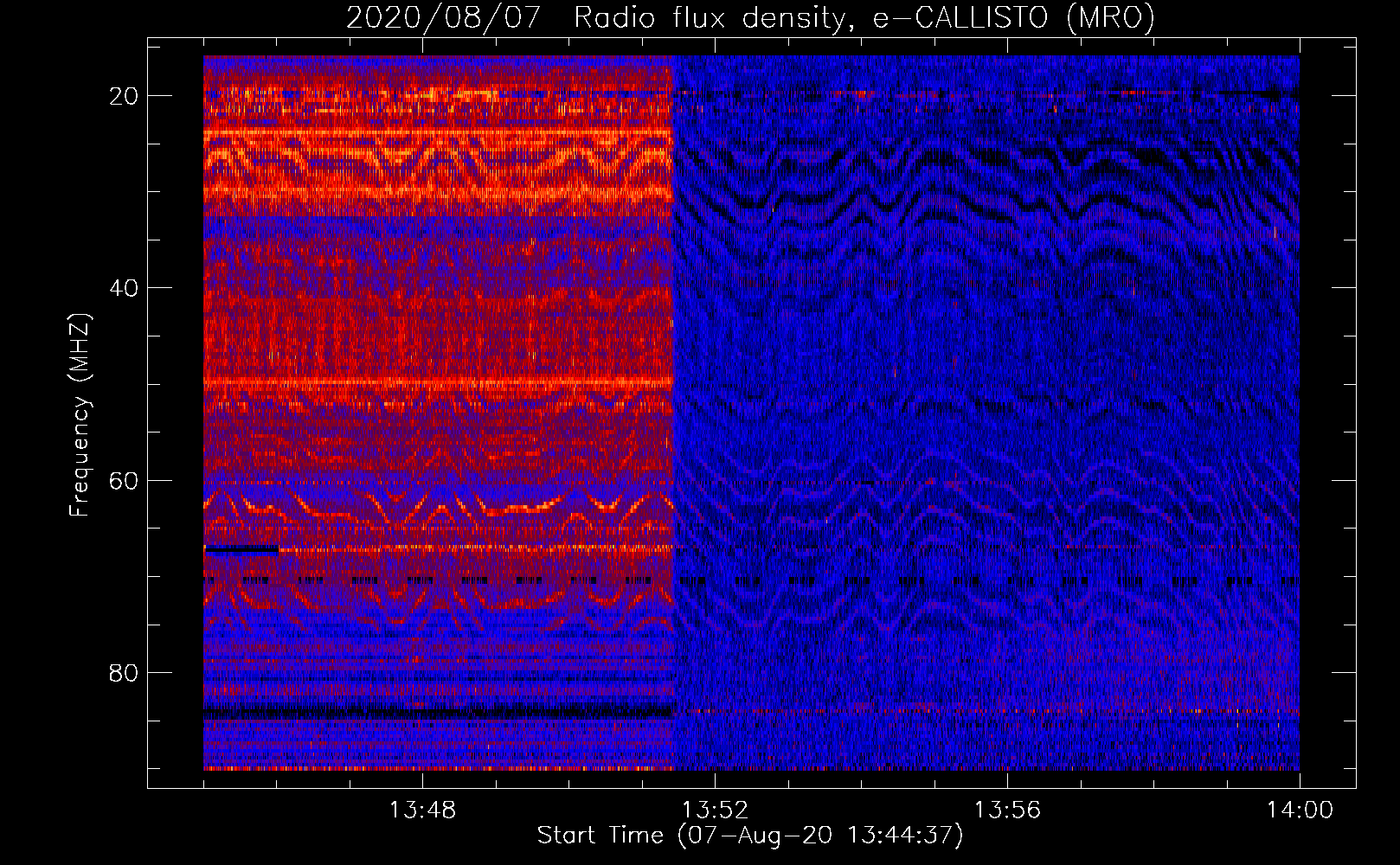Click the 13:56 time tick label

pos(1007,811)
